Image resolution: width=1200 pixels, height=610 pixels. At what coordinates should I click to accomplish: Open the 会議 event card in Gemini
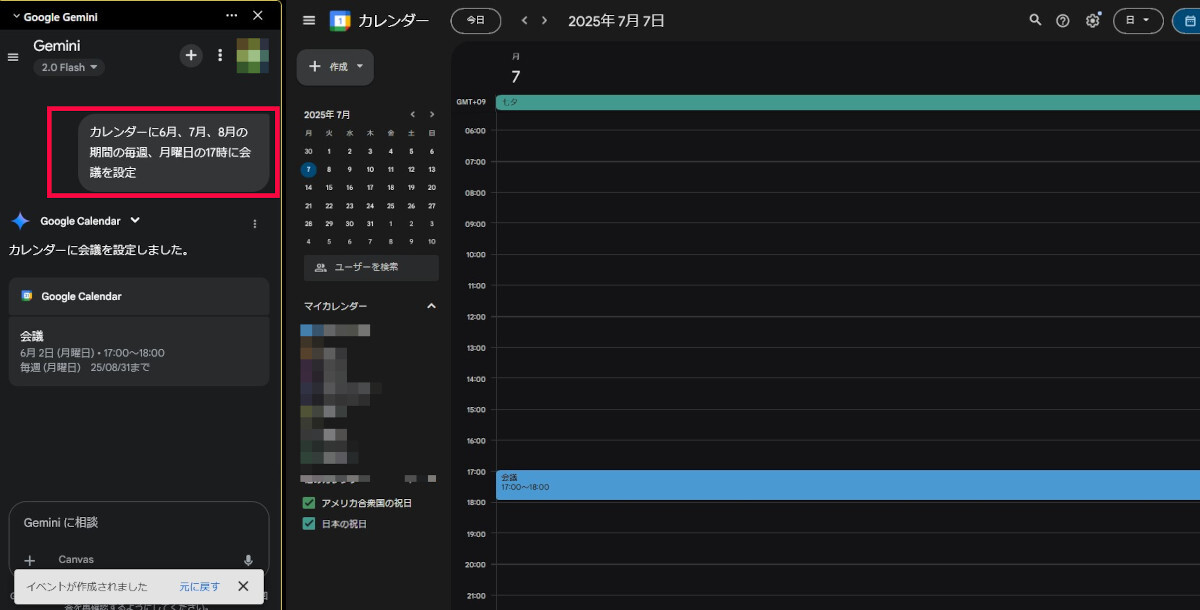(139, 351)
